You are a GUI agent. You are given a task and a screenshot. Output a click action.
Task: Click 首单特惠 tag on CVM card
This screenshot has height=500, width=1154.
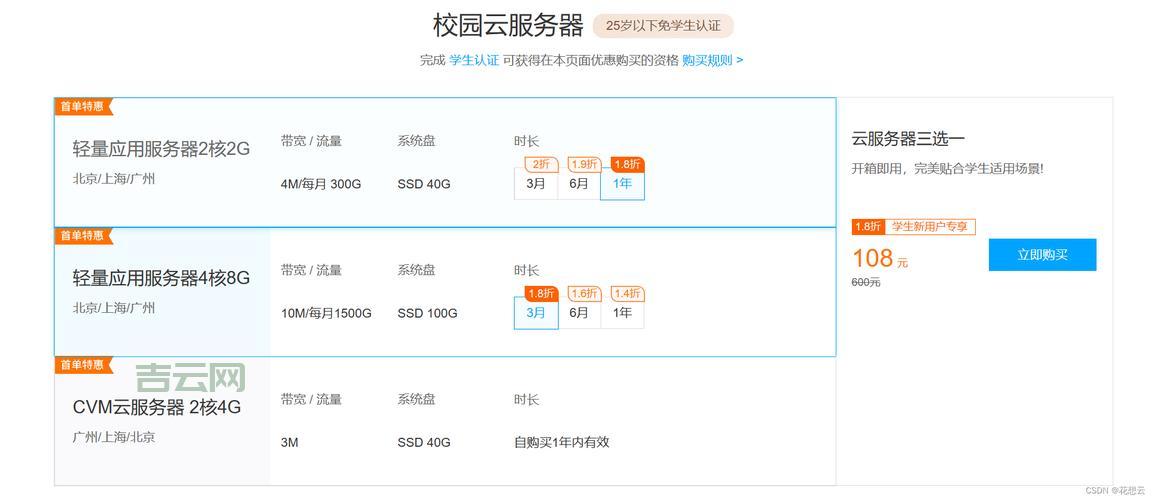(83, 365)
